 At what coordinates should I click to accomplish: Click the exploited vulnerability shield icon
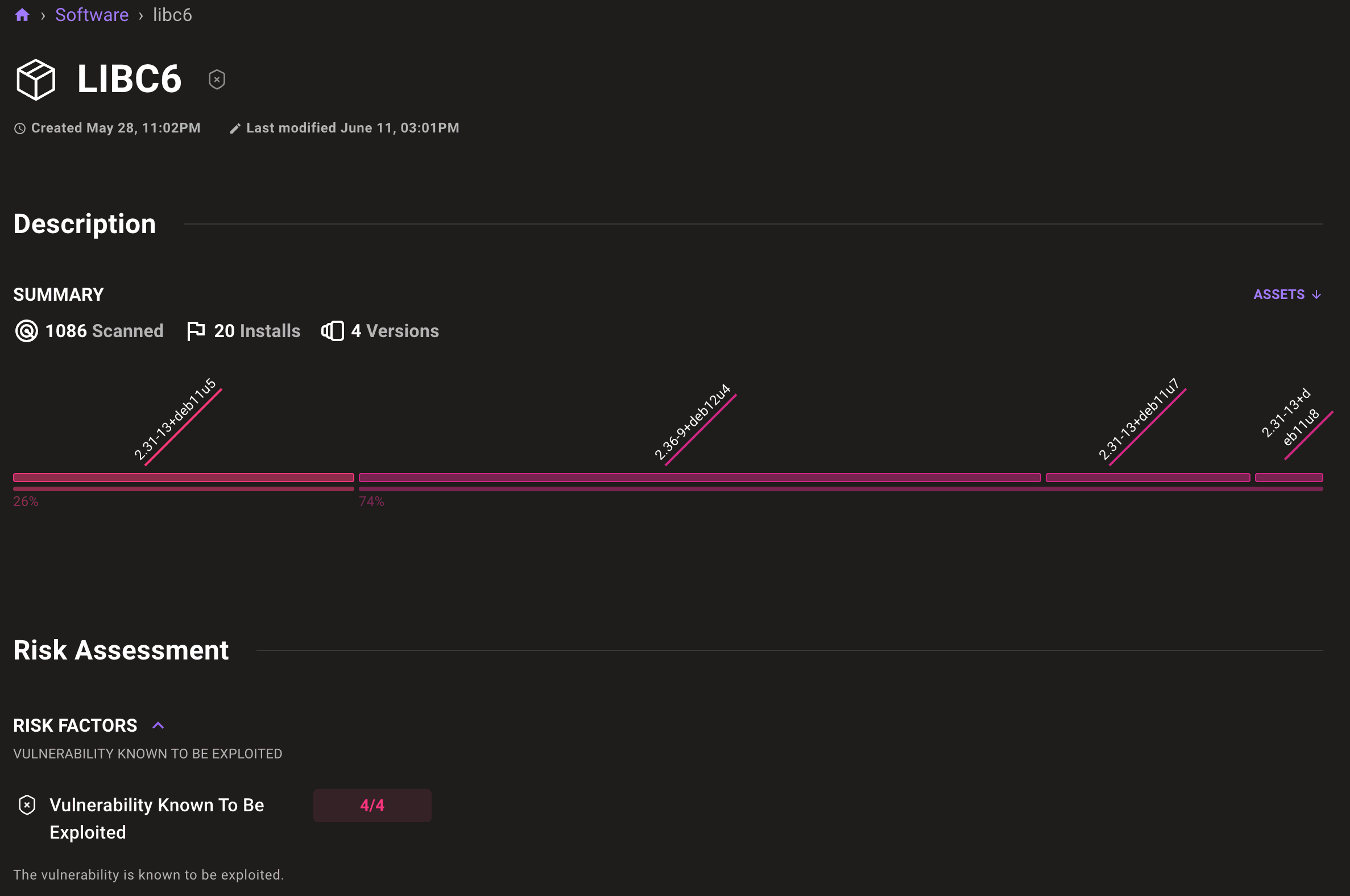click(27, 805)
